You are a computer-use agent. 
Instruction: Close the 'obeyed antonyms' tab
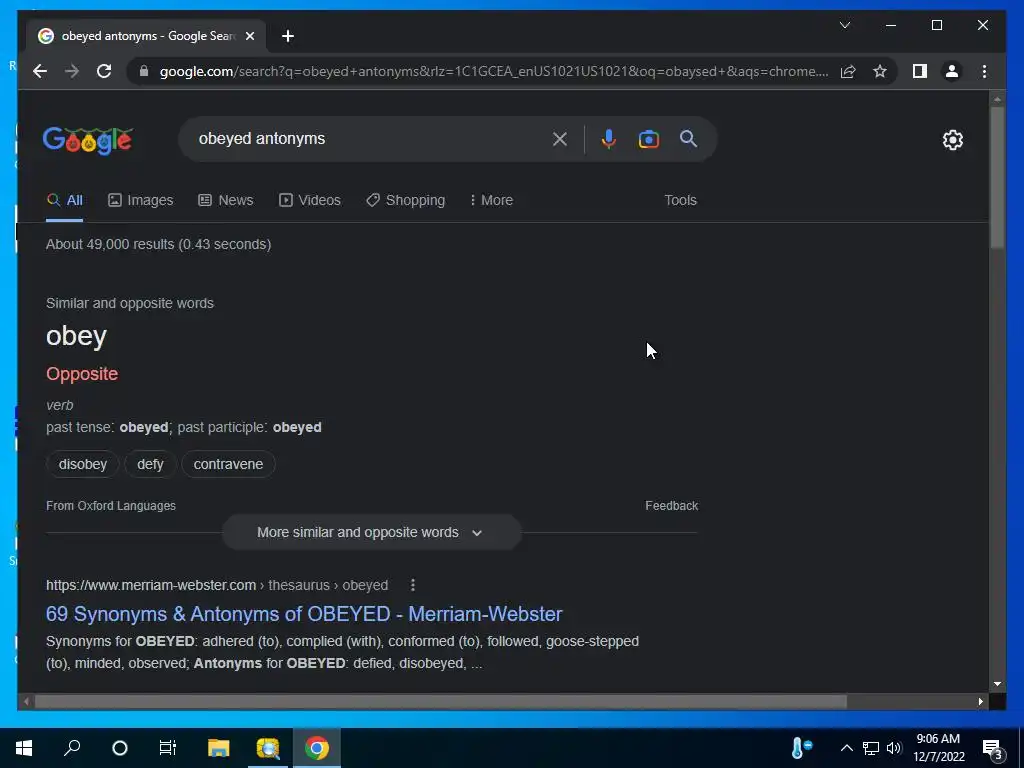[x=249, y=36]
